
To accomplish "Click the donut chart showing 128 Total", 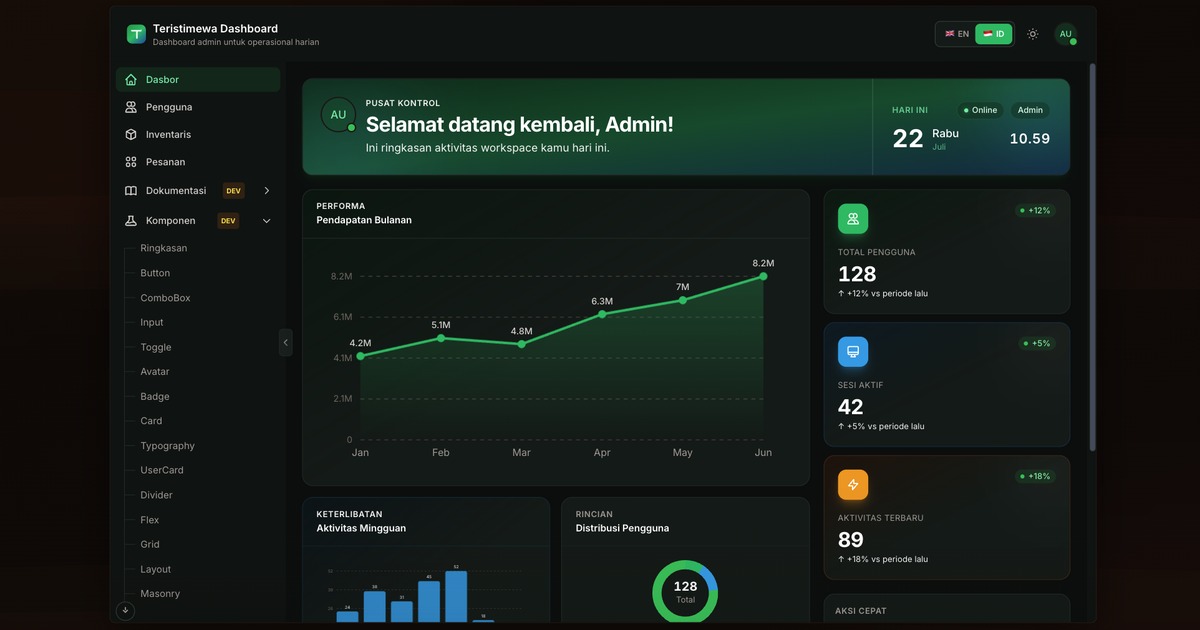I will click(685, 592).
